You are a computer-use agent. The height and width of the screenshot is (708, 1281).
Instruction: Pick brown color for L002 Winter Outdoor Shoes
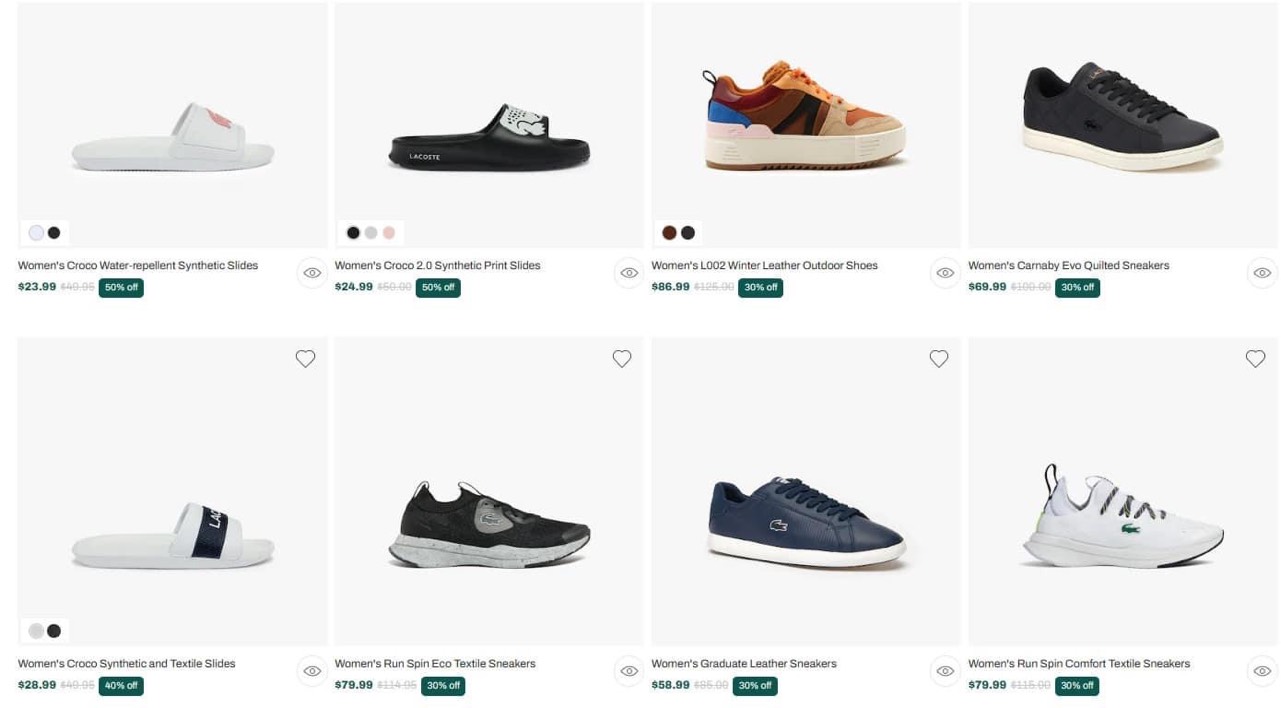point(669,233)
